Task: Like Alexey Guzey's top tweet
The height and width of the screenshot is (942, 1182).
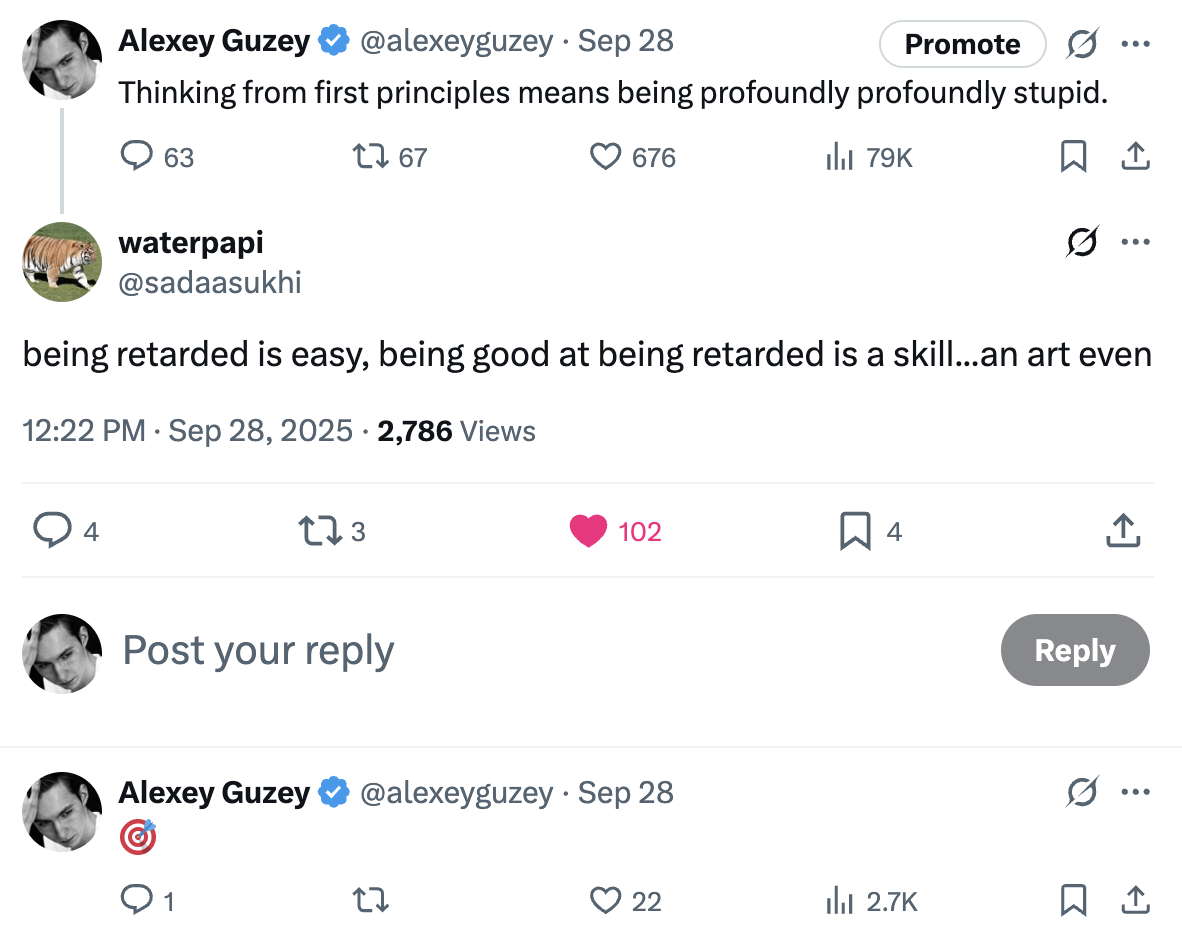Action: click(606, 157)
